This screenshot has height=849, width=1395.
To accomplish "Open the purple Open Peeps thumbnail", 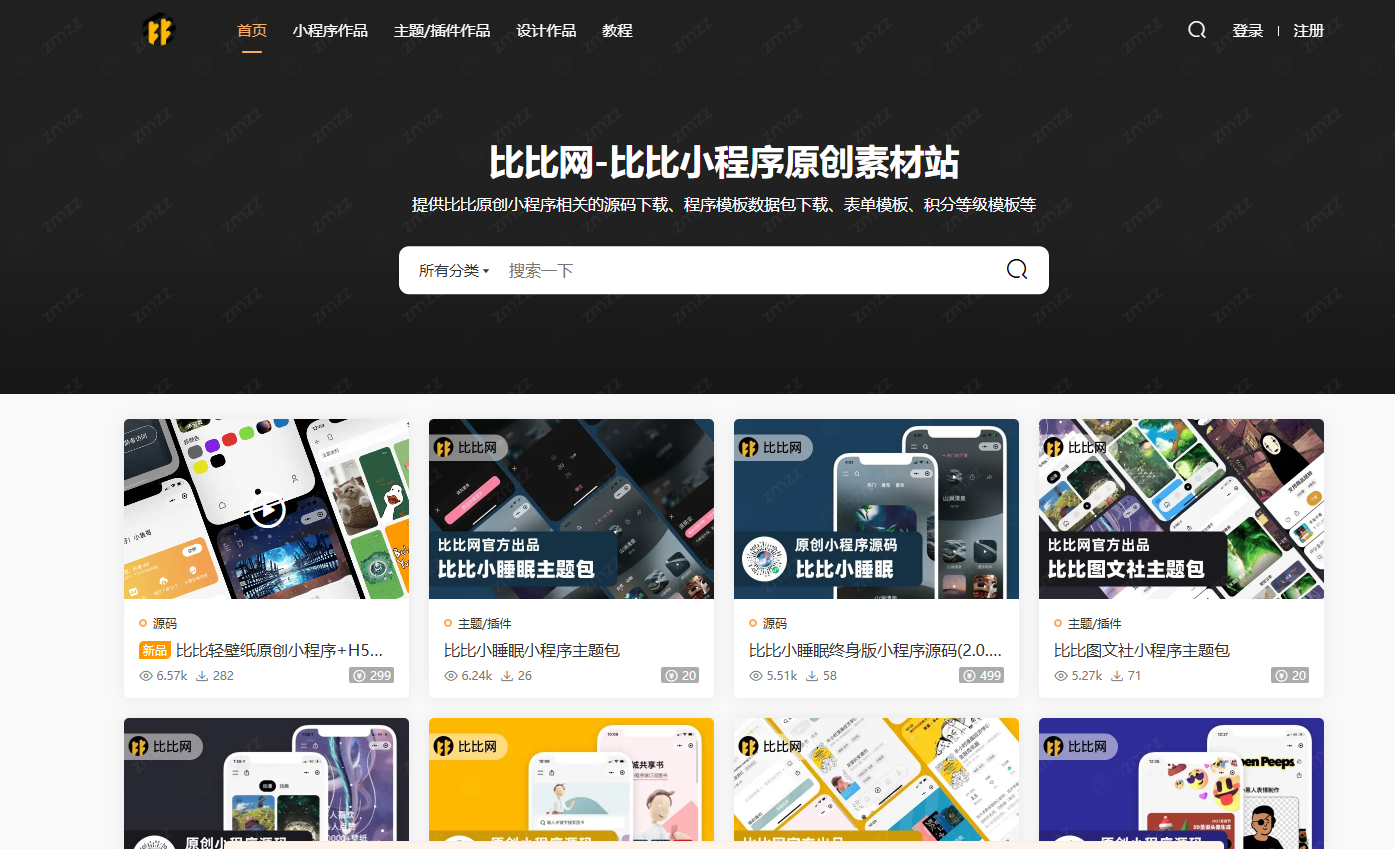I will (x=1181, y=783).
